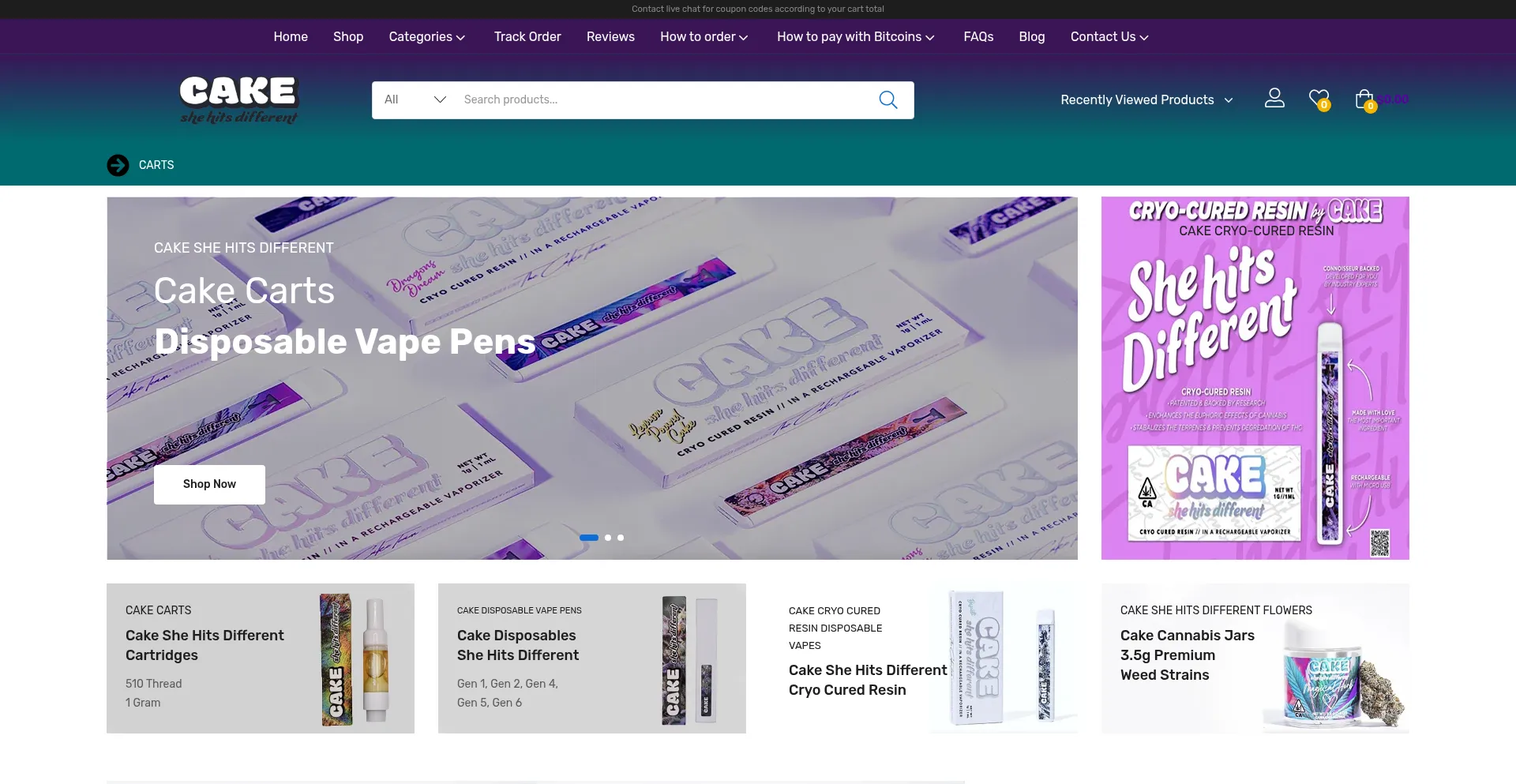Click the black arrow icon beside CARTS
The image size is (1516, 784).
(118, 165)
